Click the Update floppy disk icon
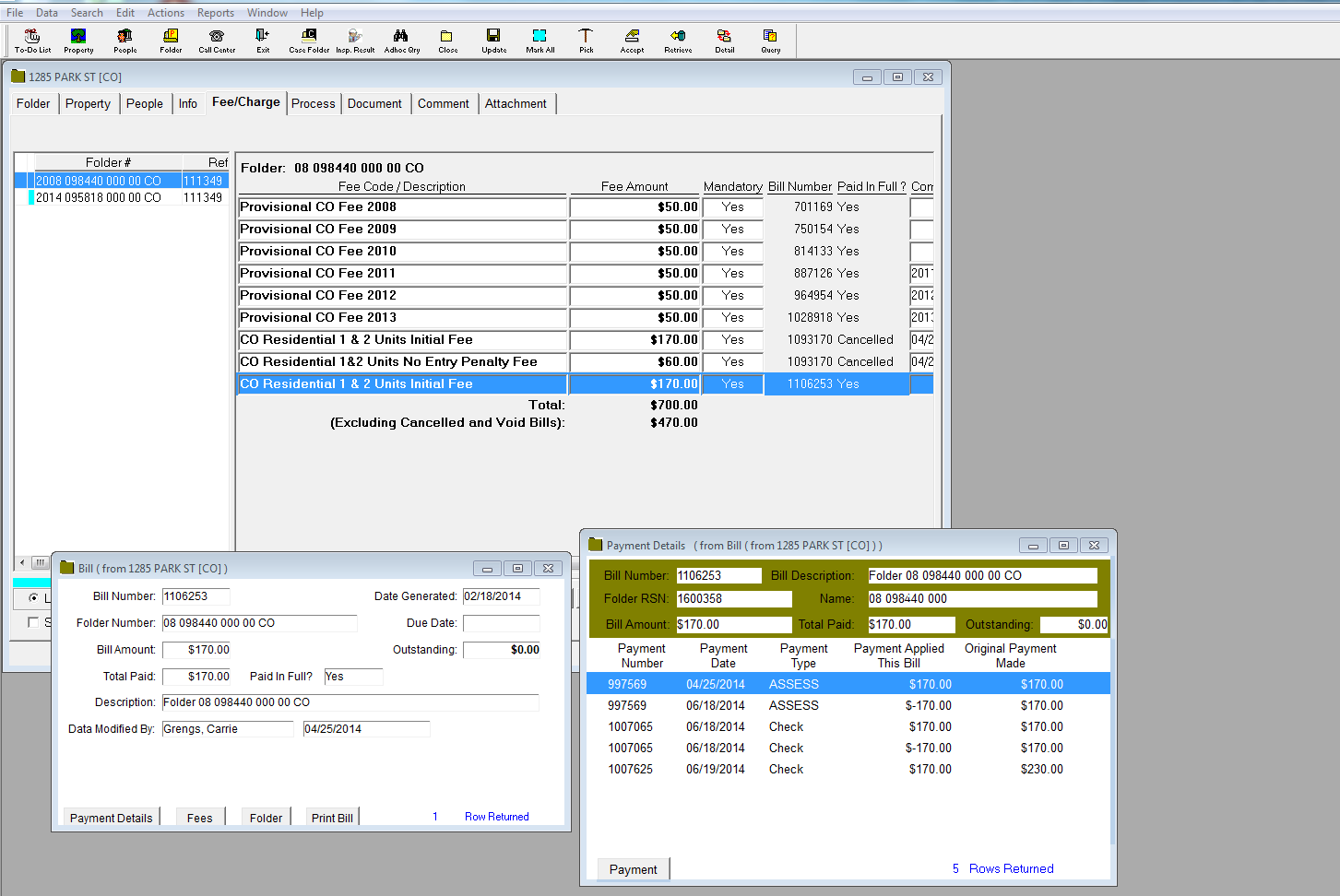The image size is (1340, 896). (493, 40)
